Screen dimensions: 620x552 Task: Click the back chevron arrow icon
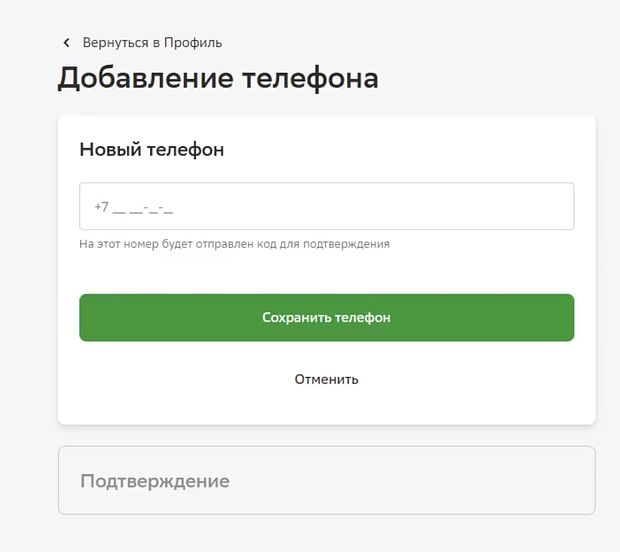[x=67, y=43]
